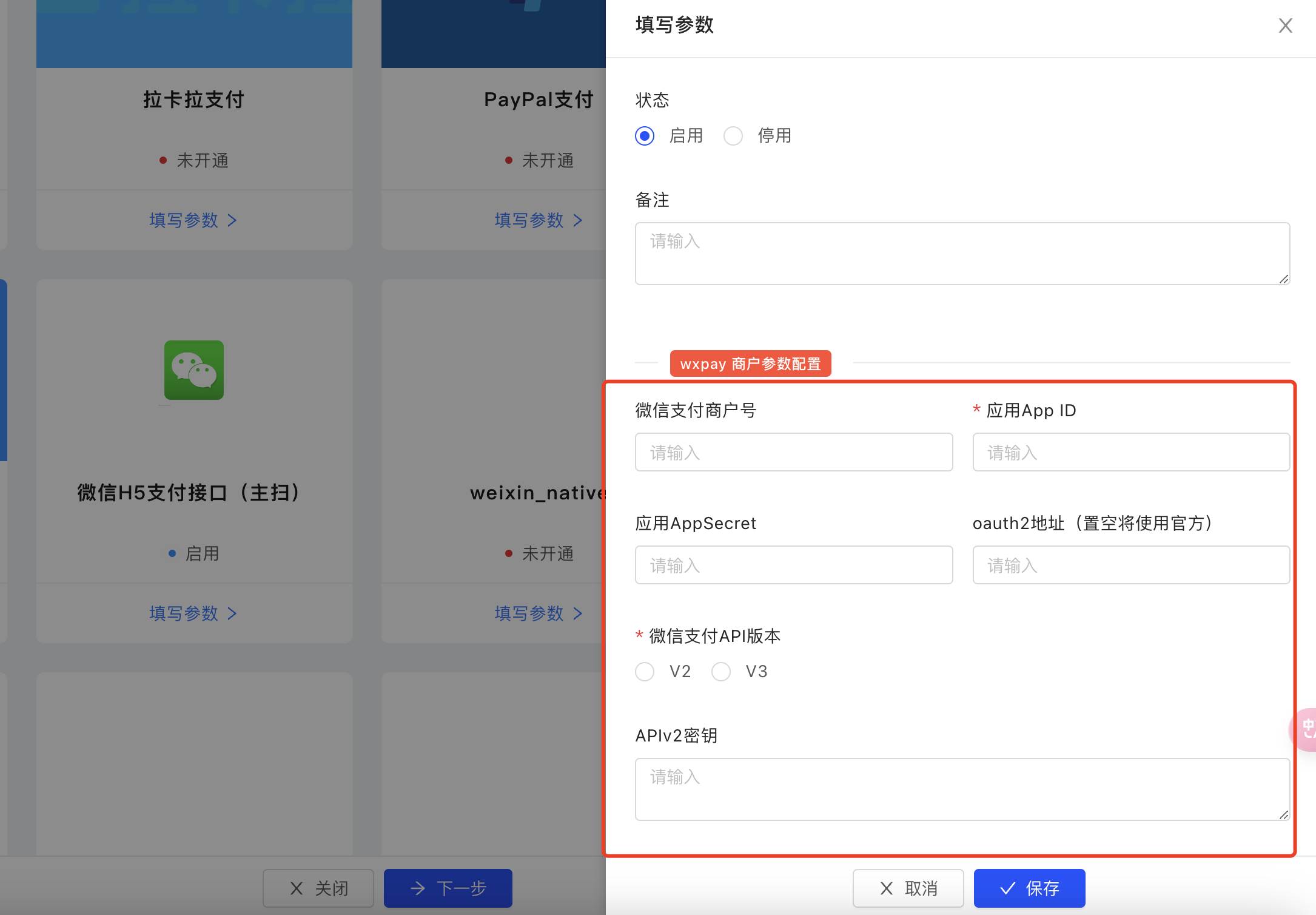Open 填写参数 under PayPal支付 card
Viewport: 1316px width, 915px height.
click(x=538, y=220)
